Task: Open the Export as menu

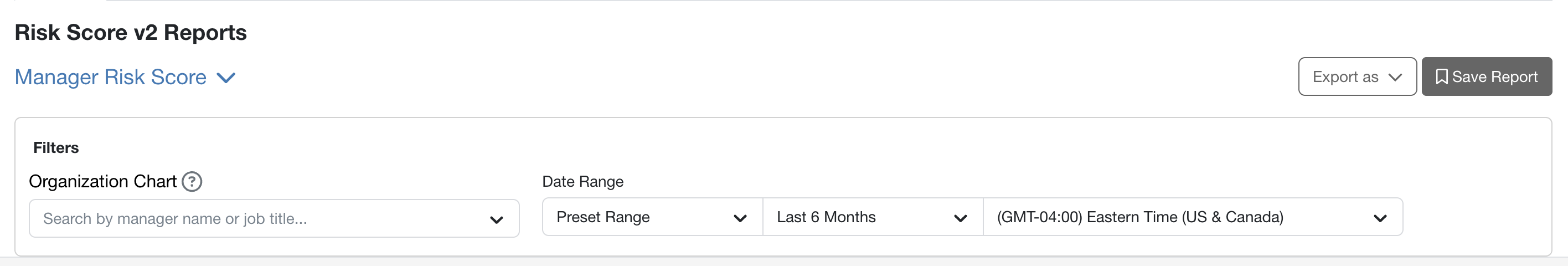Action: click(1357, 76)
